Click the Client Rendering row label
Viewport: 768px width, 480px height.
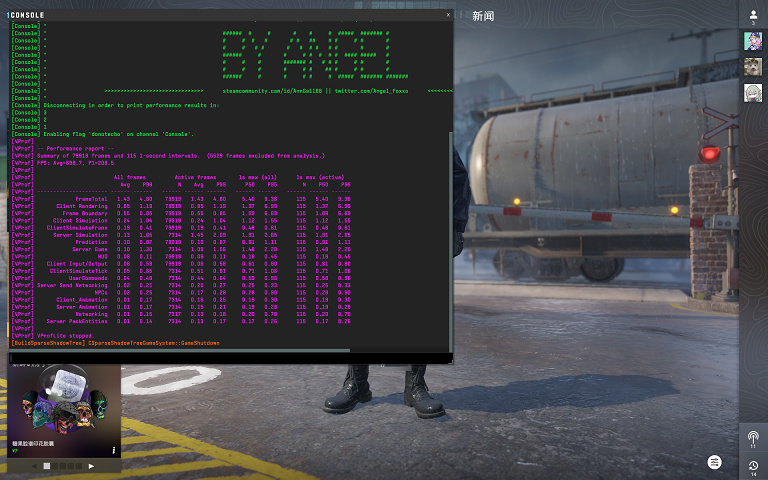point(82,206)
